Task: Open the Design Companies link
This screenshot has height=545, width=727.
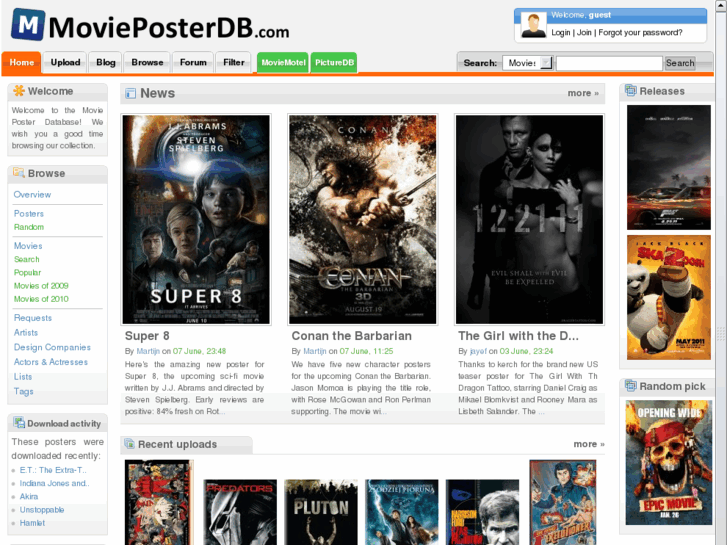Action: (x=52, y=347)
